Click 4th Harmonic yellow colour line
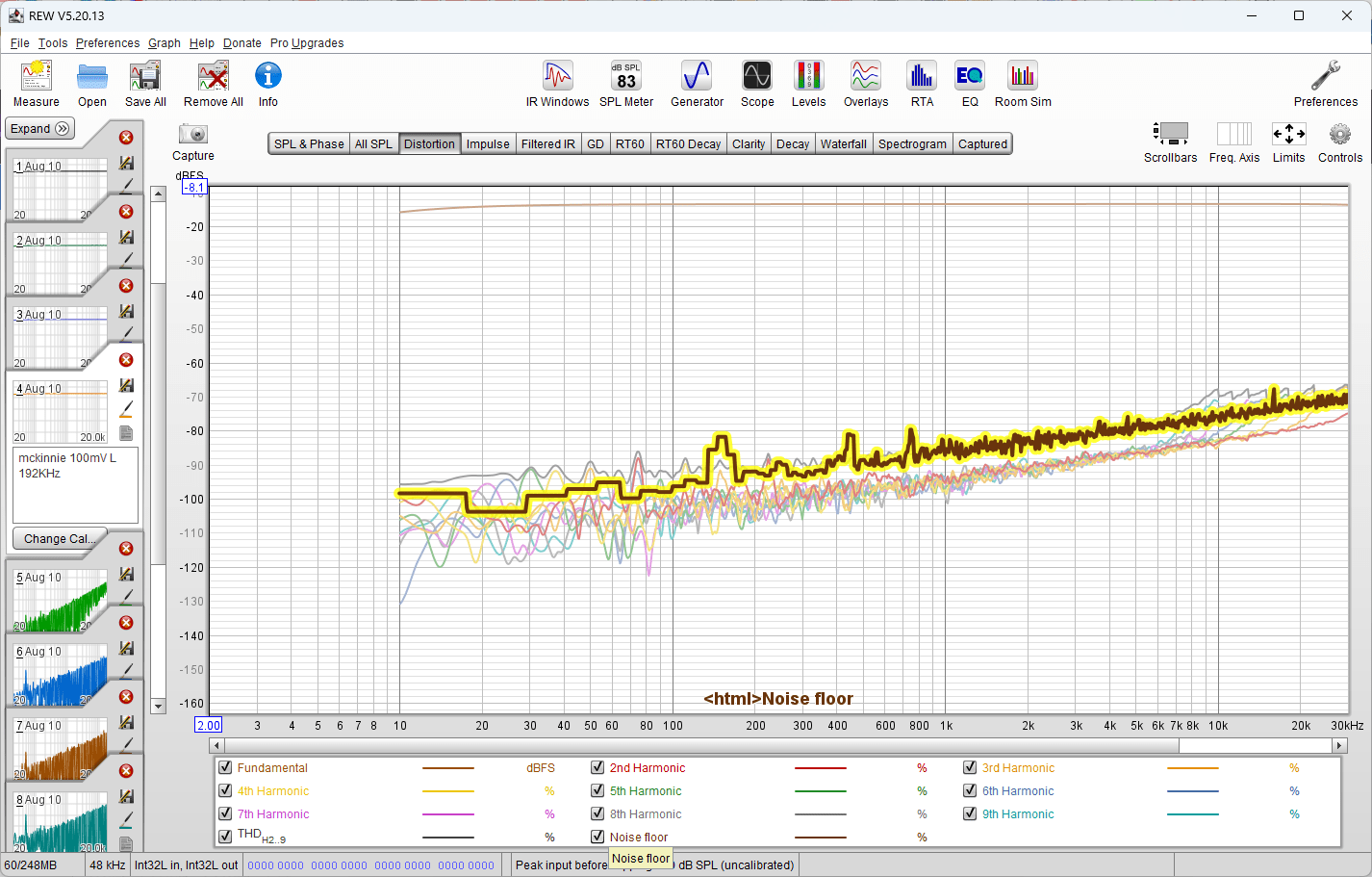This screenshot has width=1372, height=877. pos(448,791)
